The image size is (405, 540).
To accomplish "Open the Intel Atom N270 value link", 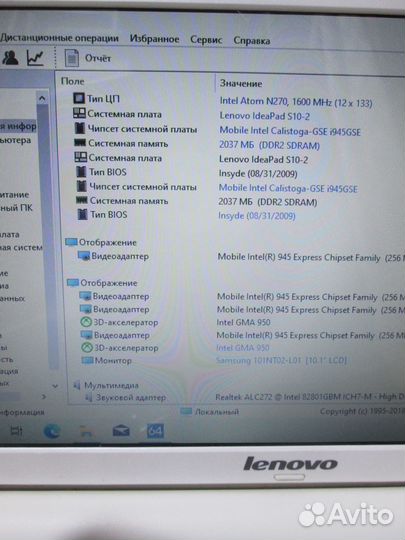I will point(296,102).
